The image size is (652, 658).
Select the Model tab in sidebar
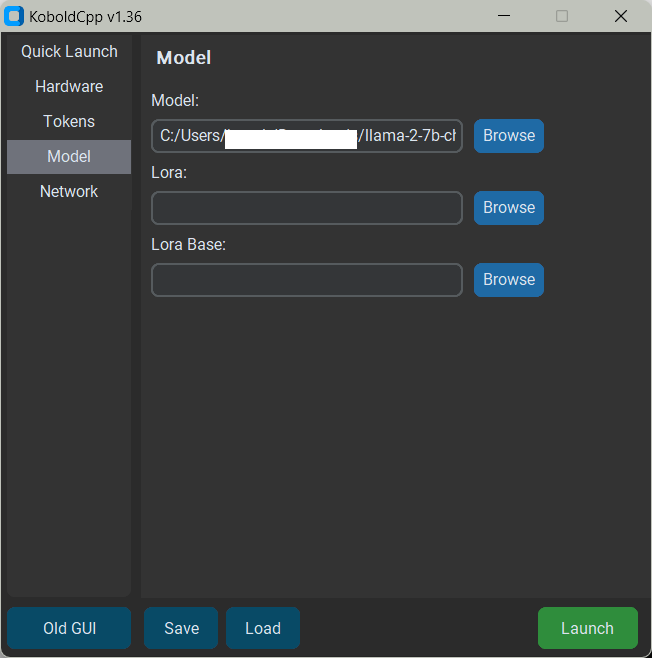click(x=69, y=157)
